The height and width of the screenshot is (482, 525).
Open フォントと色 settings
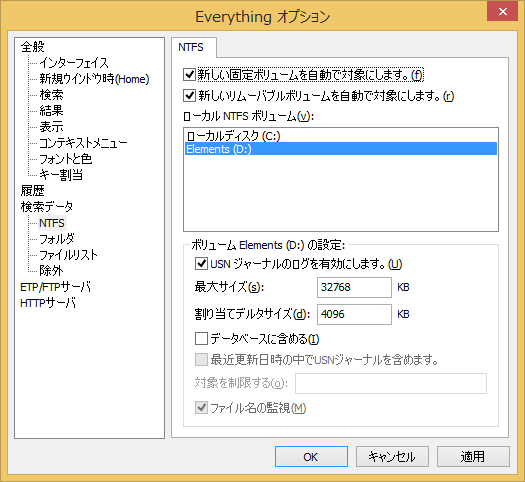click(65, 159)
